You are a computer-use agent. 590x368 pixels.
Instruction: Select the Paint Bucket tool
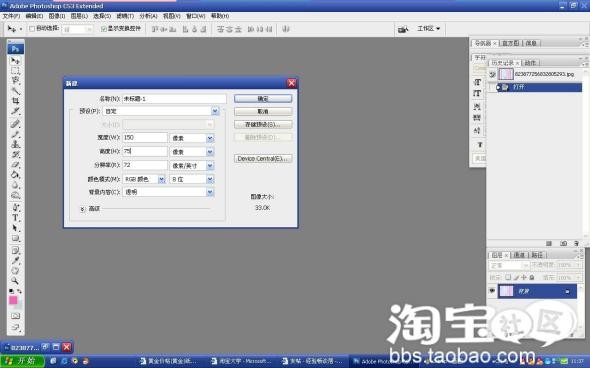[15, 175]
